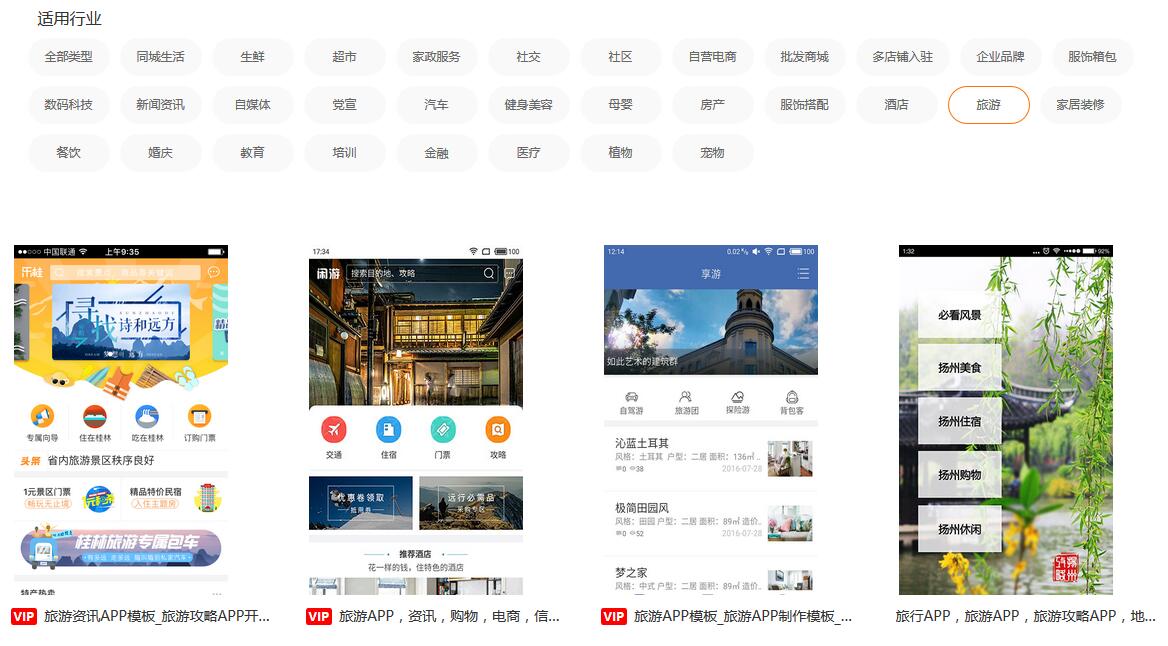Open the 旅行APP，旅游APP title link
Image resolution: width=1168 pixels, height=646 pixels.
click(x=1024, y=617)
